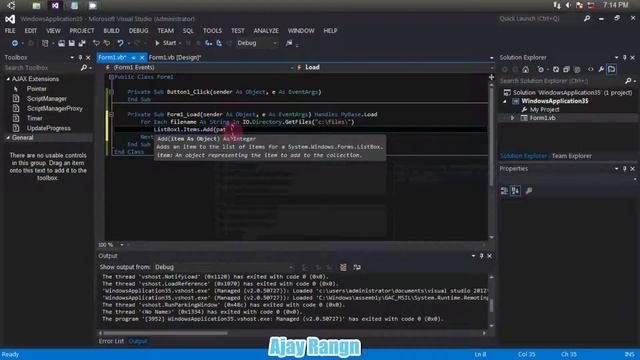The image size is (640, 360).
Task: Click the Save All toolbar icon
Action: coord(82,43)
